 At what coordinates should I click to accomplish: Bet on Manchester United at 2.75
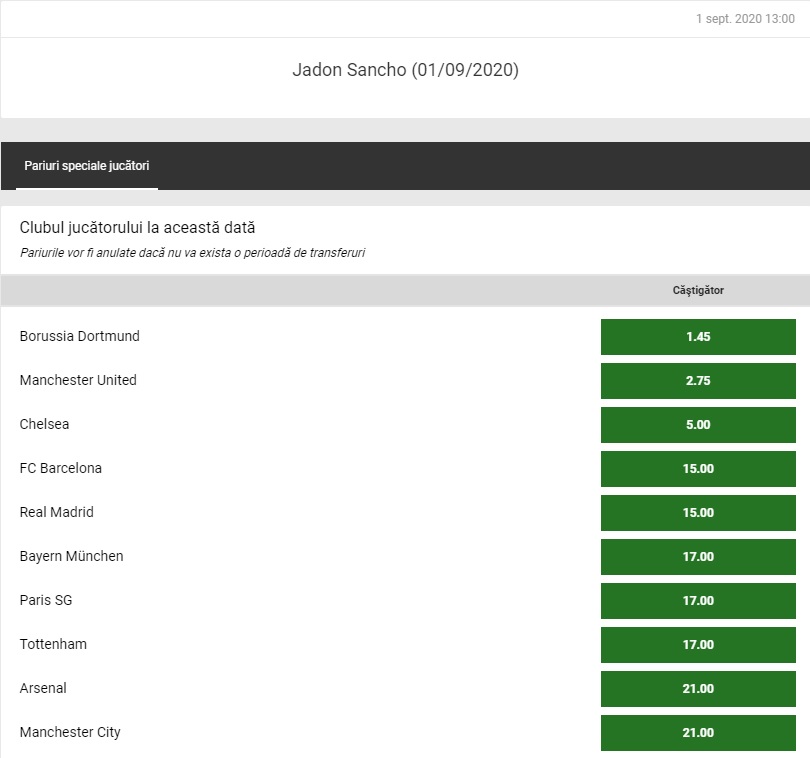pyautogui.click(x=698, y=381)
